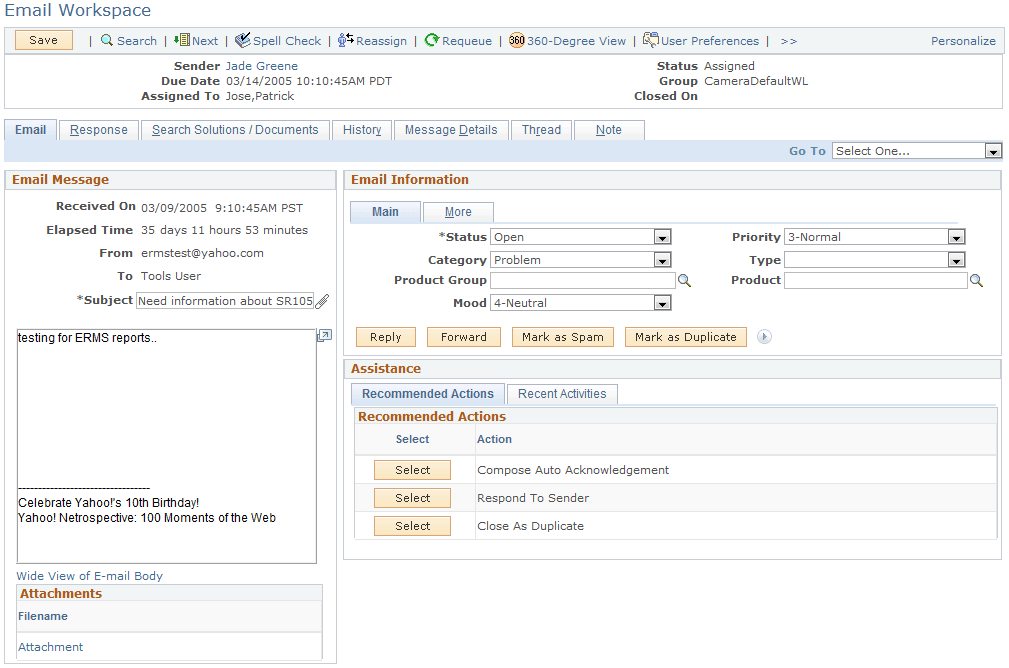Click Mark as Duplicate button
Screen dimensions: 1009x668
coord(685,337)
